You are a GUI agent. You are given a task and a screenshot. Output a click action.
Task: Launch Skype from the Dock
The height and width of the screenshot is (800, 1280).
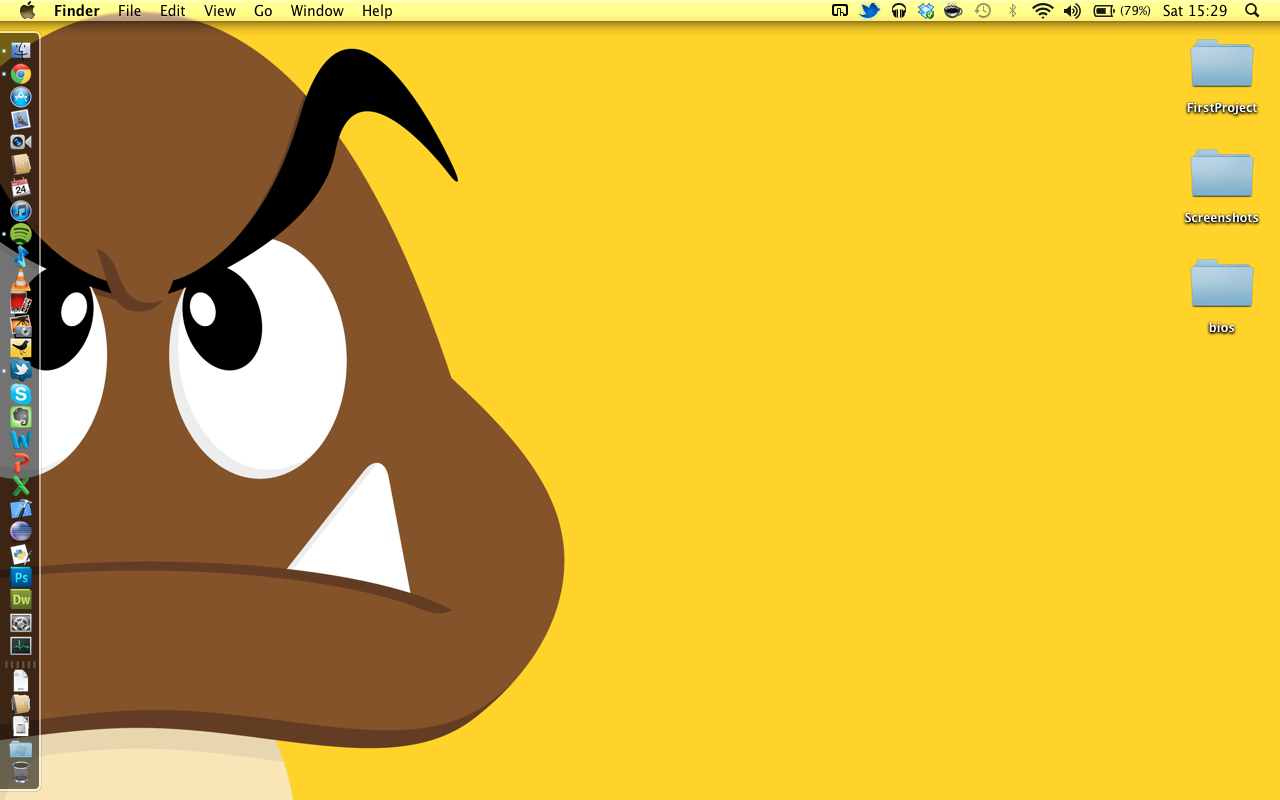click(21, 394)
